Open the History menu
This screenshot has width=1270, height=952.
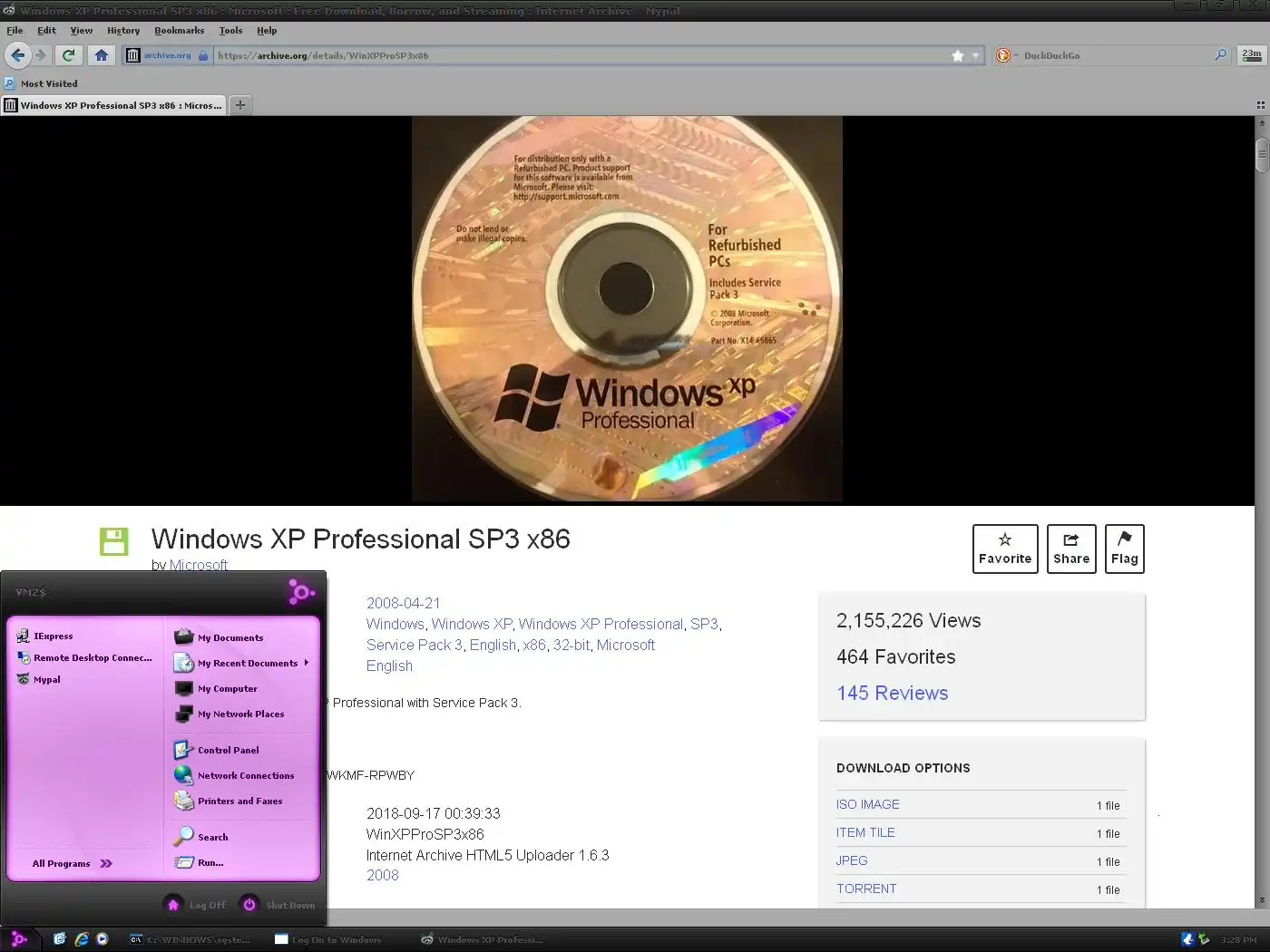click(123, 30)
